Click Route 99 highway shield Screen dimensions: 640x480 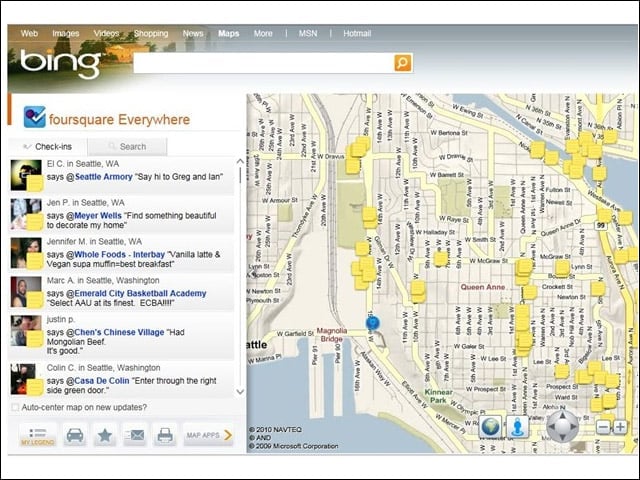point(600,226)
